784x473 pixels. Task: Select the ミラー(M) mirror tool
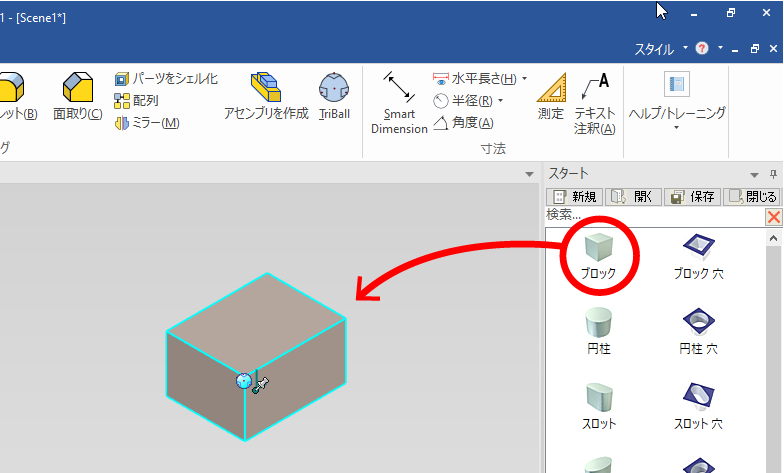click(x=147, y=122)
